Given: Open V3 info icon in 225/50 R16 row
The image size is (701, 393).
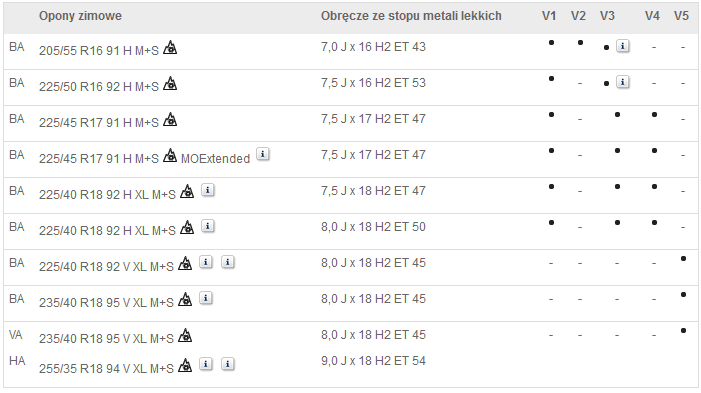Looking at the screenshot, I should tap(623, 82).
